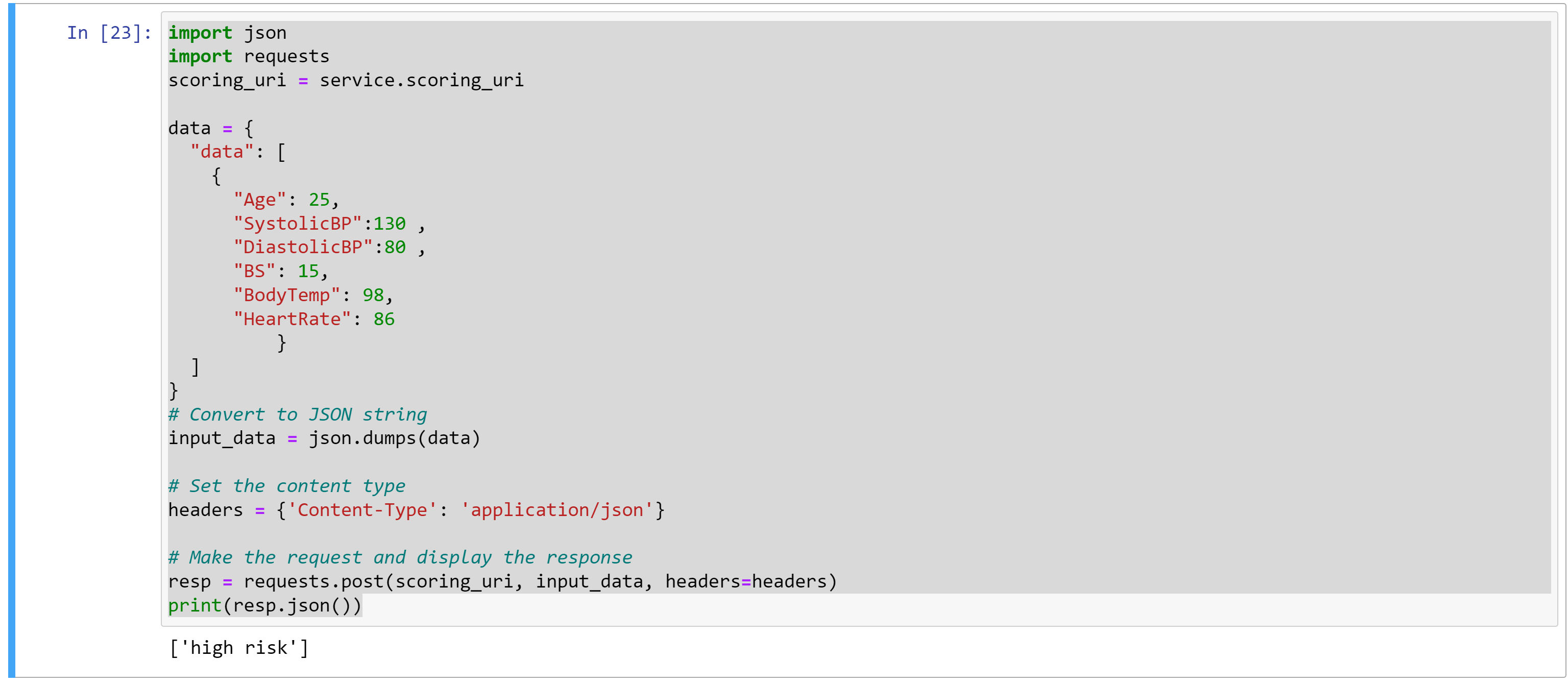This screenshot has width=1568, height=685.
Task: Click the "import requests" line
Action: (x=248, y=57)
